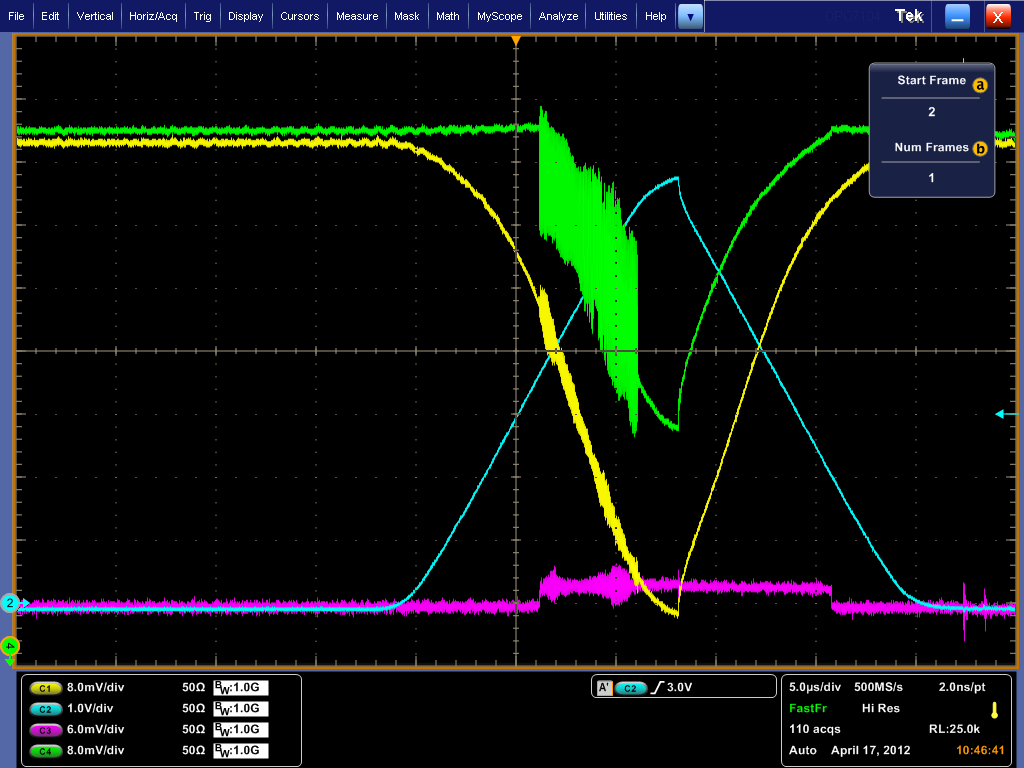Open the MyScope menu
Image resolution: width=1024 pixels, height=768 pixels.
pos(499,16)
